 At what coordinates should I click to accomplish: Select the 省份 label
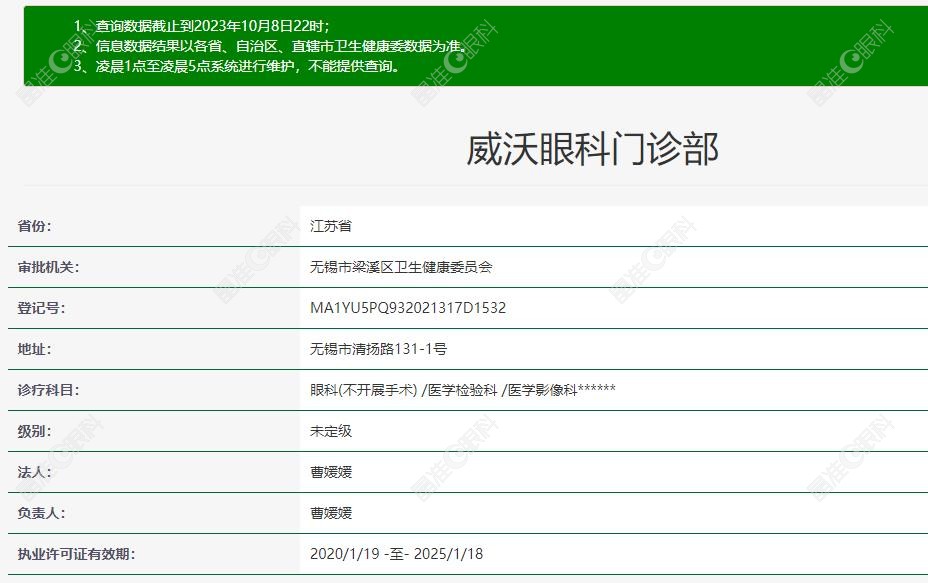[34, 226]
